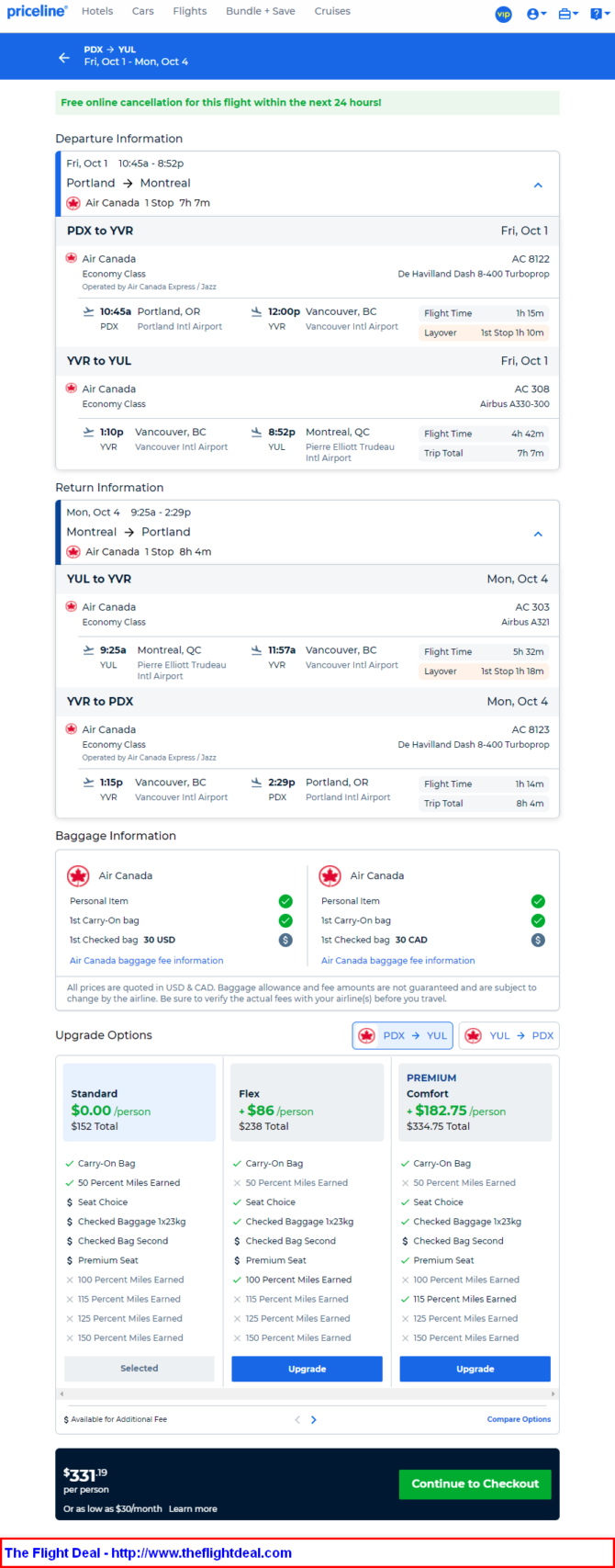Image resolution: width=615 pixels, height=1568 pixels.
Task: Click takeoff icon beside 1:15p Vancouver
Action: point(88,783)
